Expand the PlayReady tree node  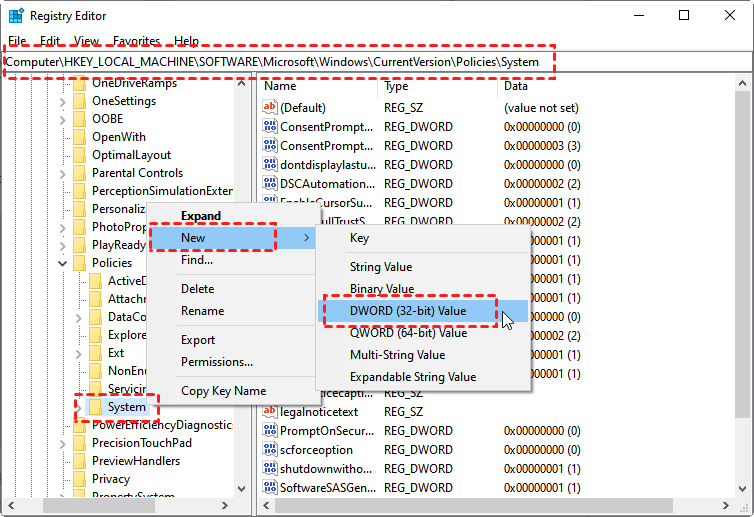[63, 245]
